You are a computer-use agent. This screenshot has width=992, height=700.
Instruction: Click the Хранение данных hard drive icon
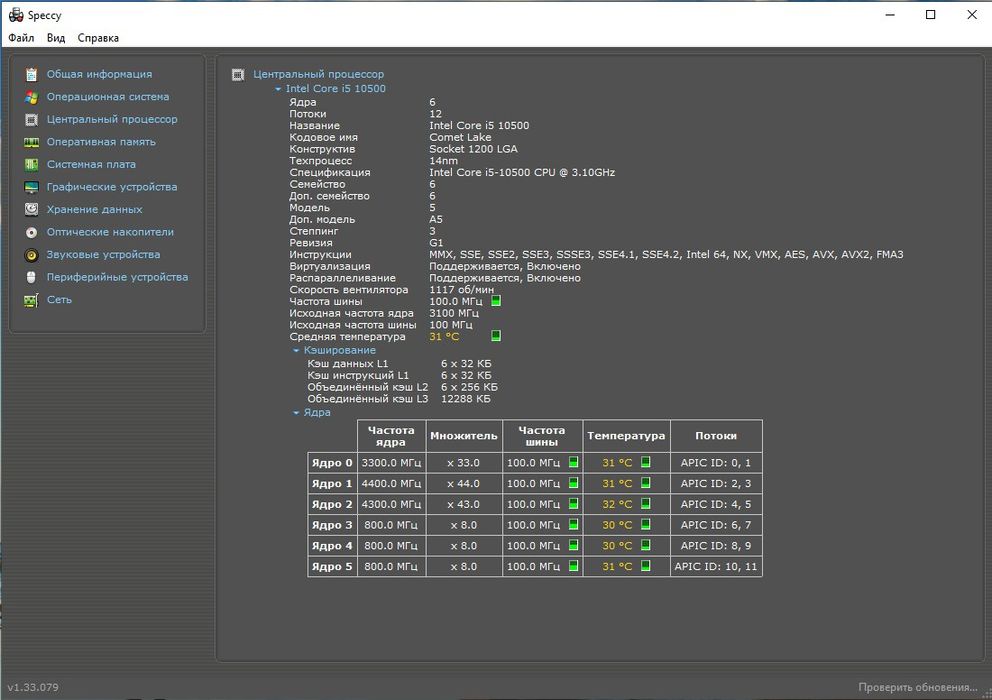[x=31, y=209]
